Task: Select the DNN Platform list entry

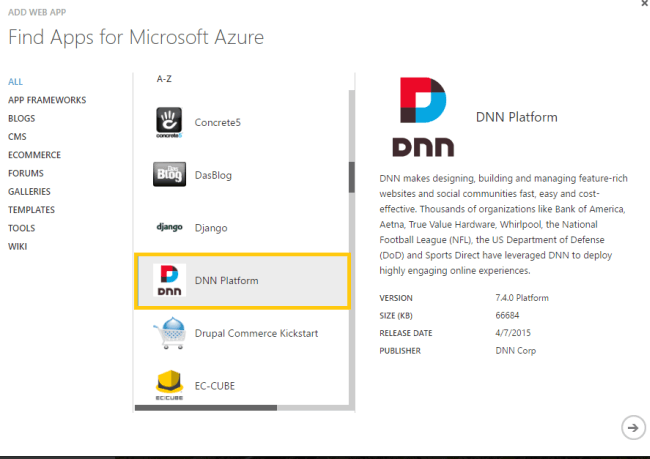Action: (243, 281)
